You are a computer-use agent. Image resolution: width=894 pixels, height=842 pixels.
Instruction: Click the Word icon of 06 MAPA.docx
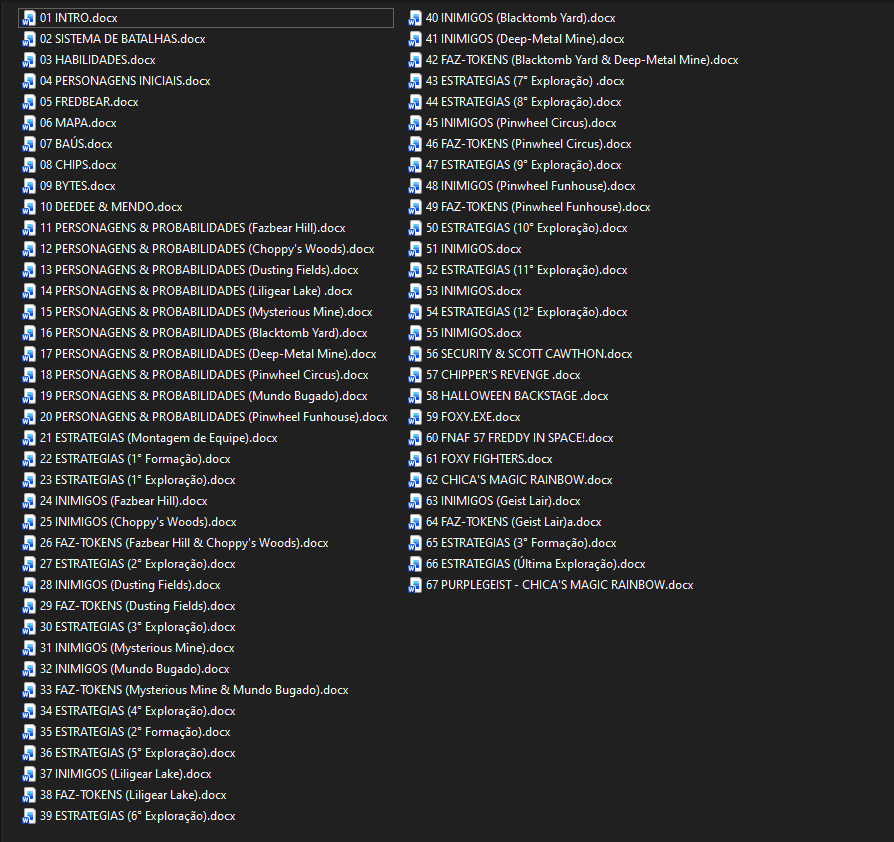tap(29, 123)
